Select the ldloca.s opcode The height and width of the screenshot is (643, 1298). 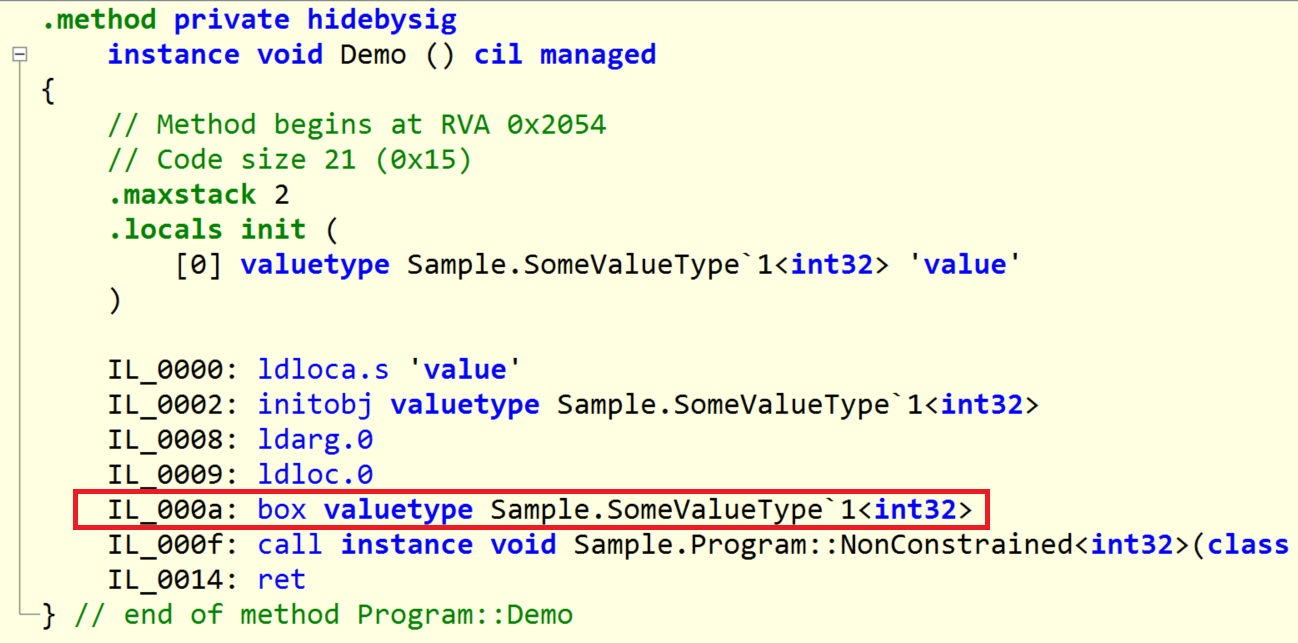pos(323,369)
